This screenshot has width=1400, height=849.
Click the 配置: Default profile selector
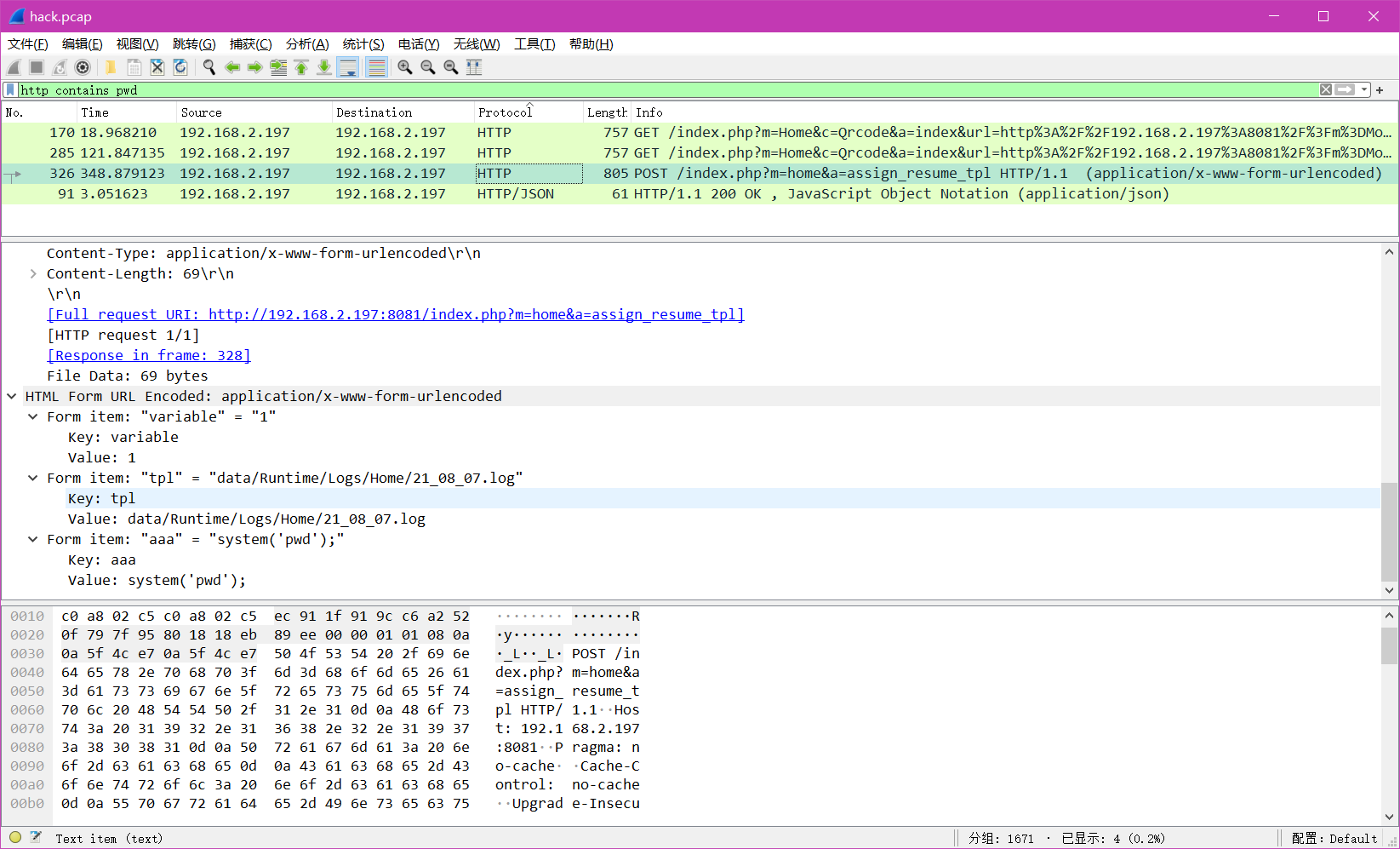(1334, 839)
